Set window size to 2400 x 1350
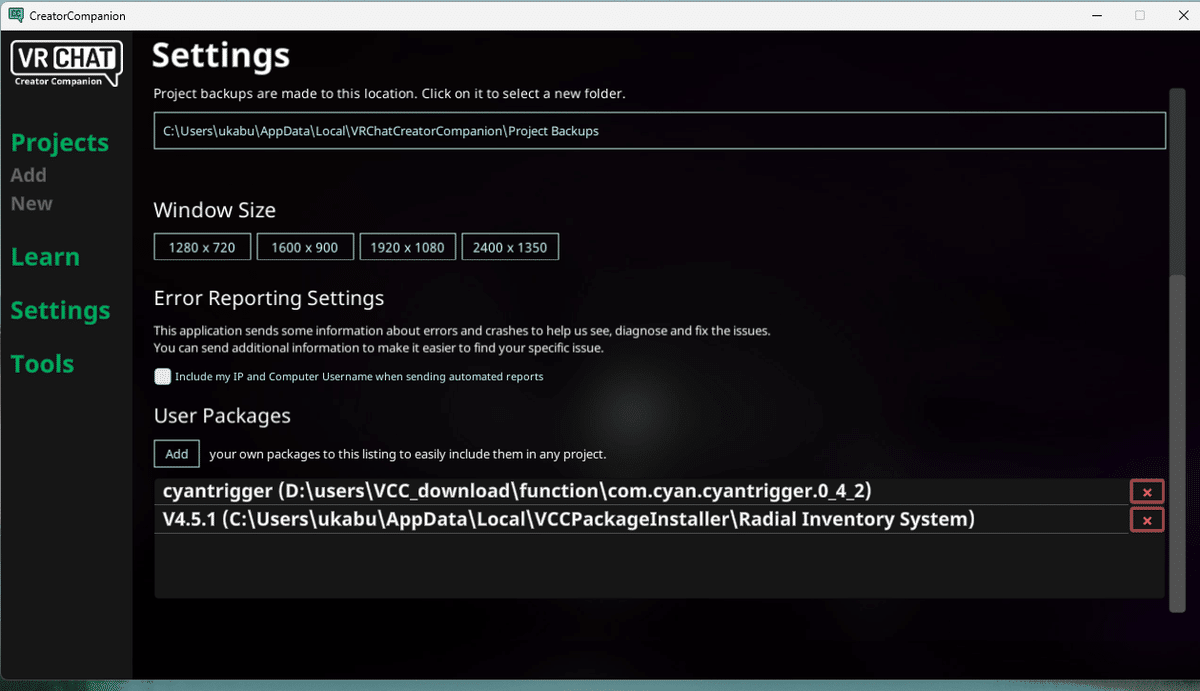Image resolution: width=1200 pixels, height=691 pixels. (x=510, y=247)
